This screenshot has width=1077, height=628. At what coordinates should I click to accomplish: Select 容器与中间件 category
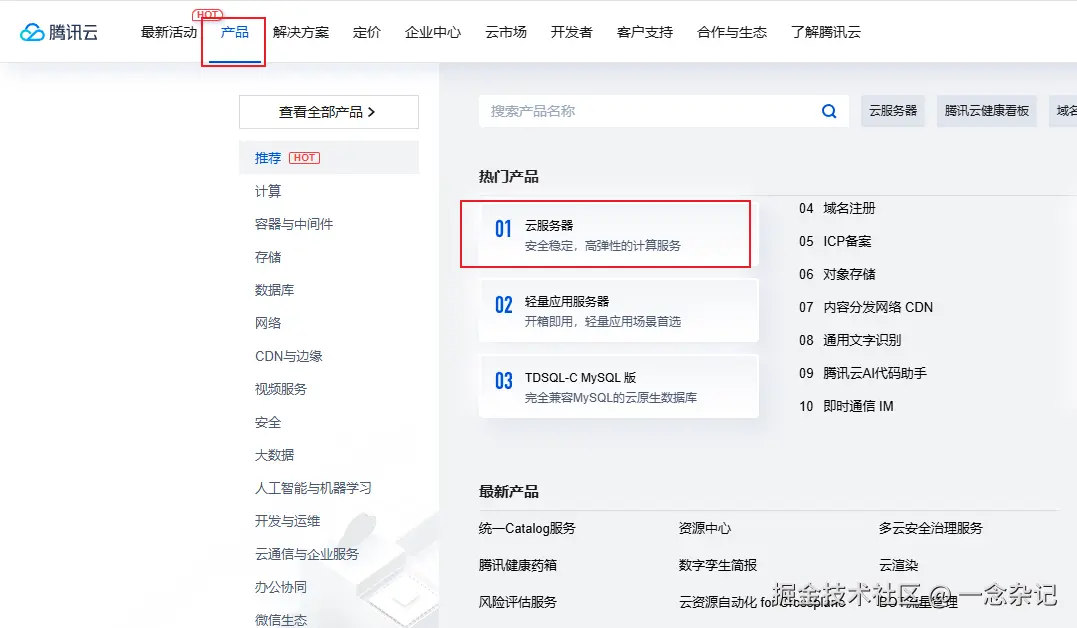coord(294,224)
